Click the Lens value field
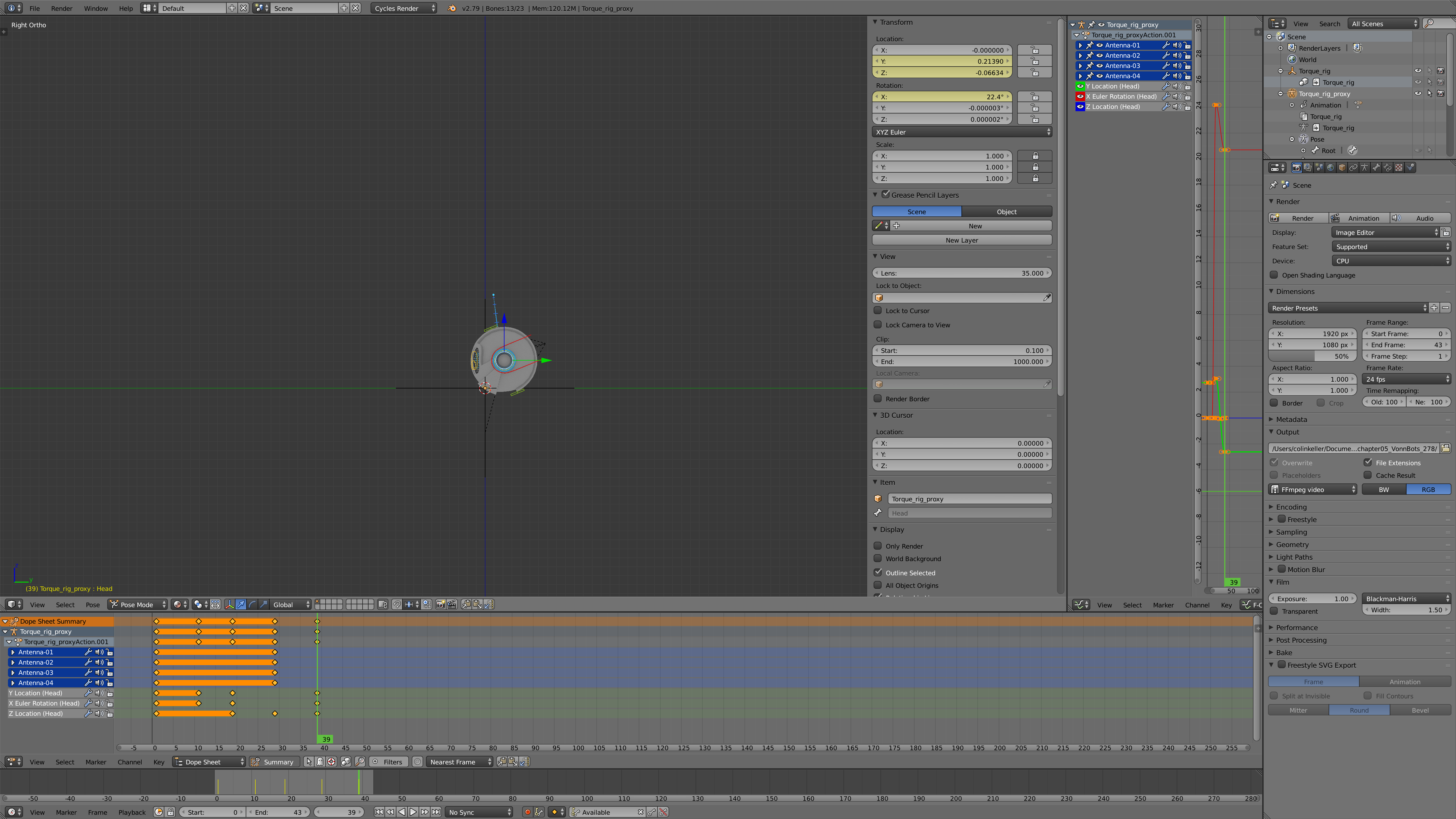1456x819 pixels. [x=961, y=273]
